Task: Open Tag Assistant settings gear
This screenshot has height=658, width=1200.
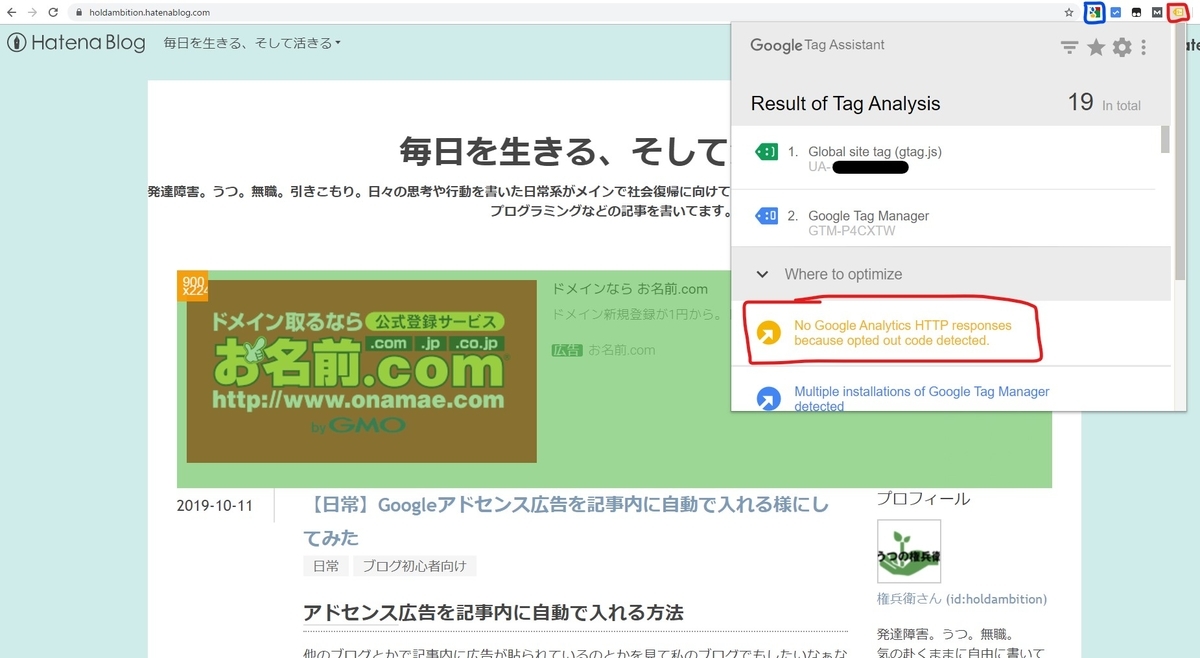Action: click(x=1122, y=47)
